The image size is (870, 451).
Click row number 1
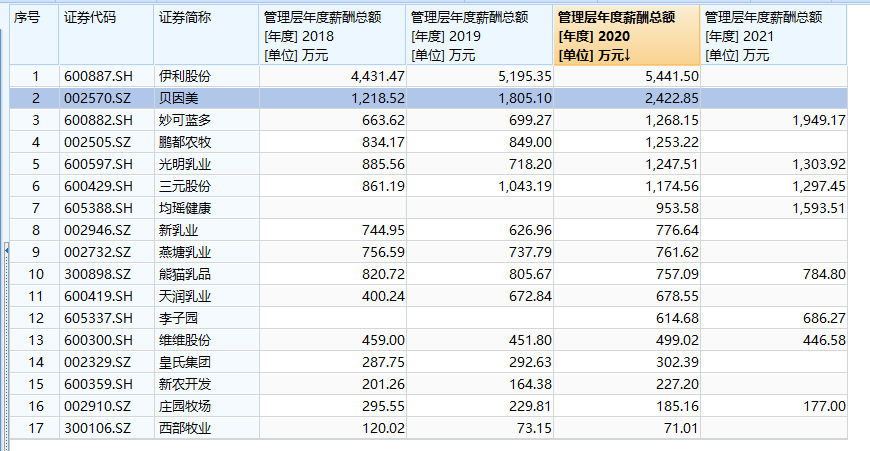tap(36, 76)
